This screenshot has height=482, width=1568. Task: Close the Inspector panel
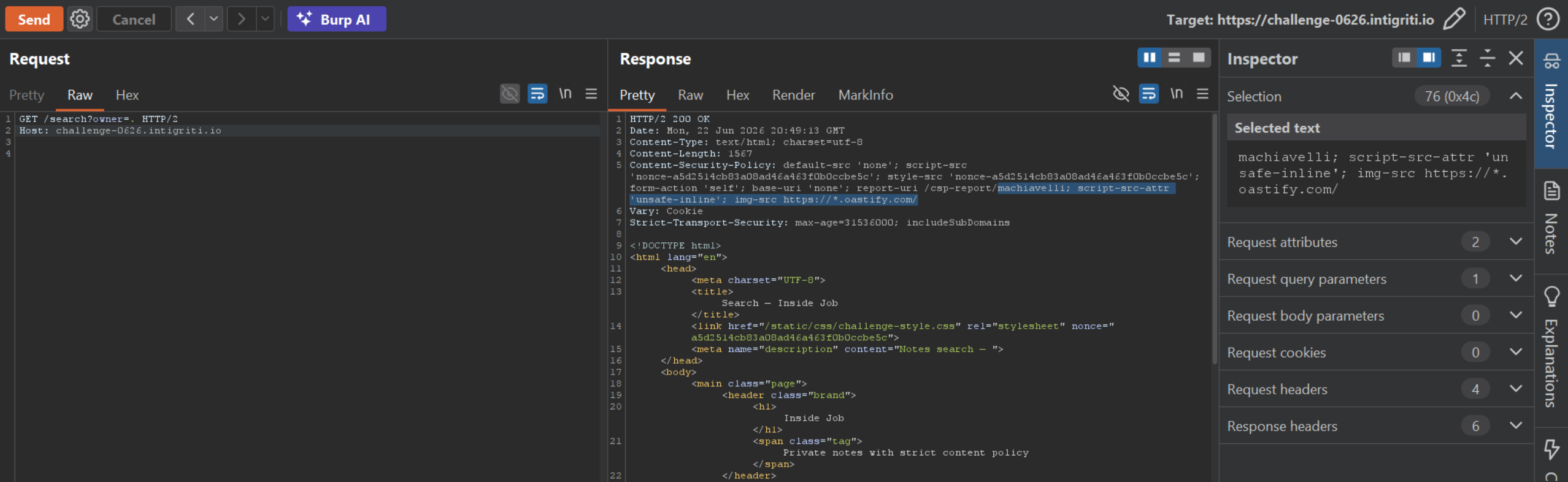click(1516, 58)
